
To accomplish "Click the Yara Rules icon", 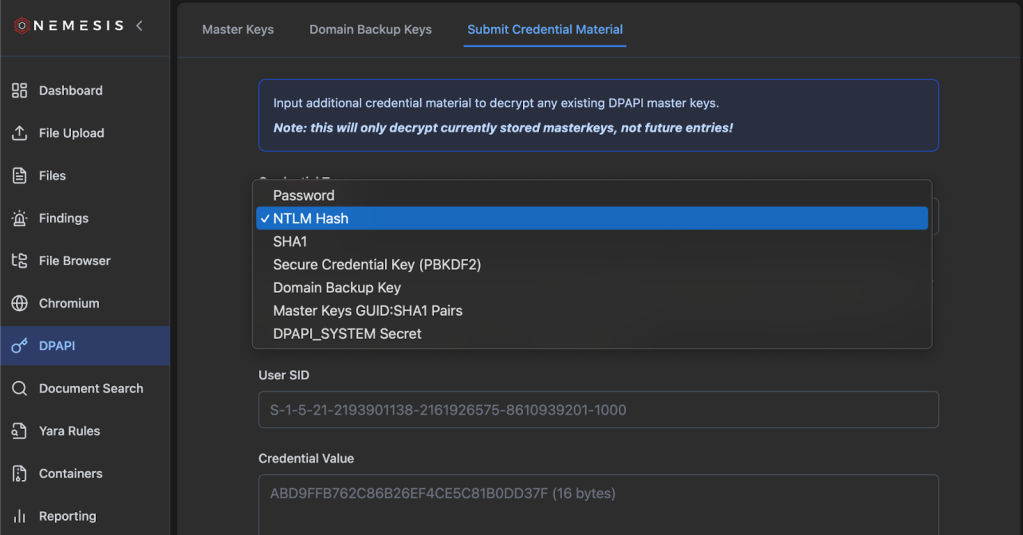I will point(19,431).
